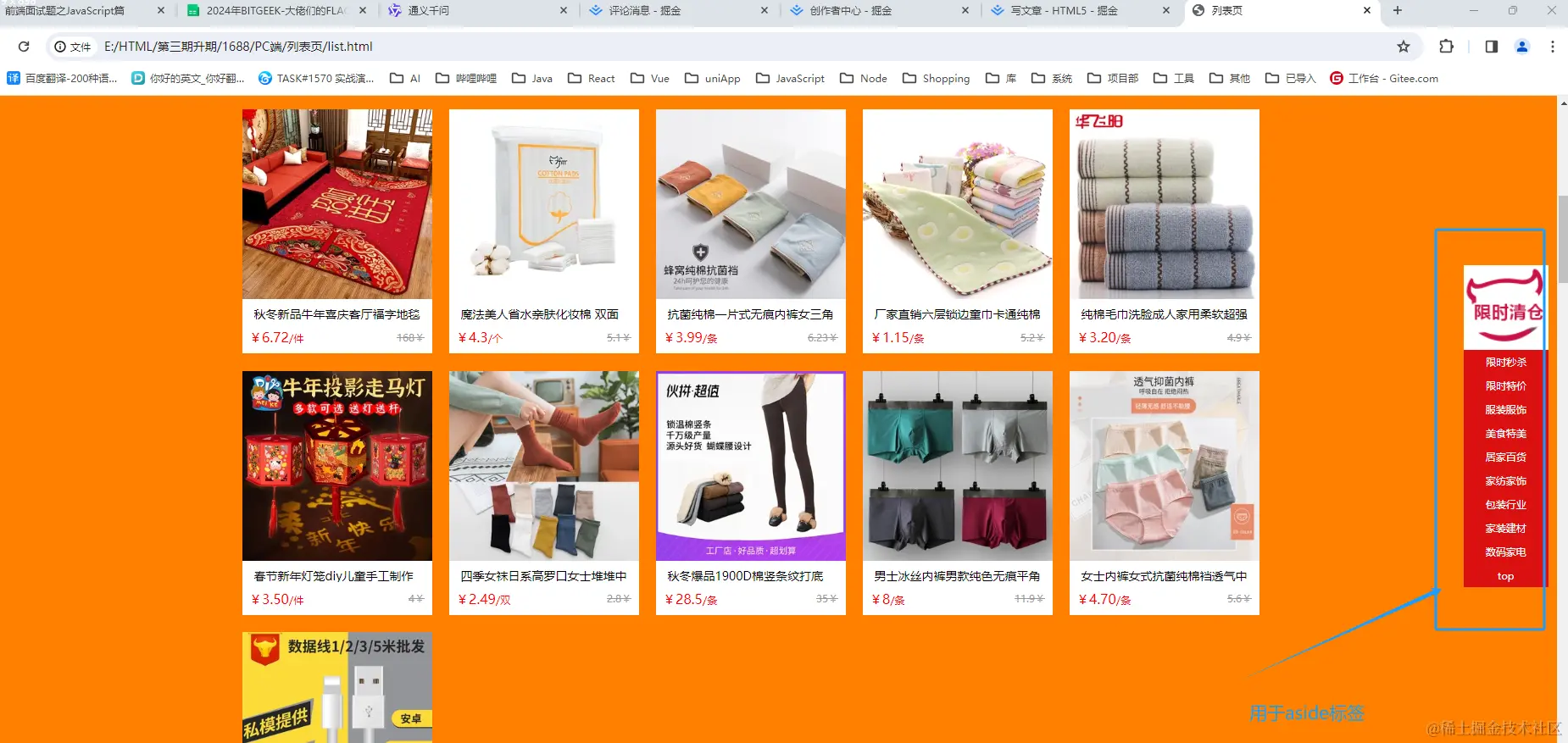The height and width of the screenshot is (743, 1568).
Task: Open the extensions puzzle icon
Action: click(1447, 47)
